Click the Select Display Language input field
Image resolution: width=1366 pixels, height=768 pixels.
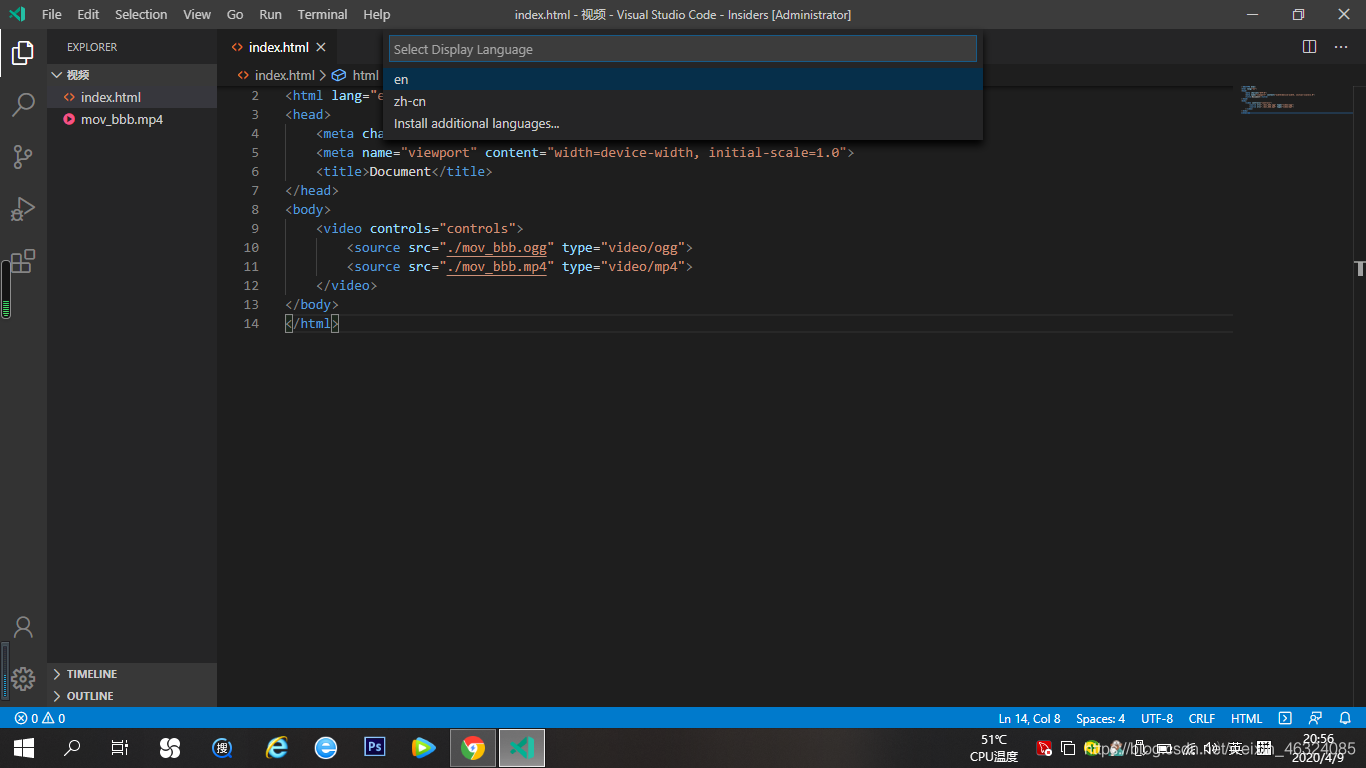[683, 48]
